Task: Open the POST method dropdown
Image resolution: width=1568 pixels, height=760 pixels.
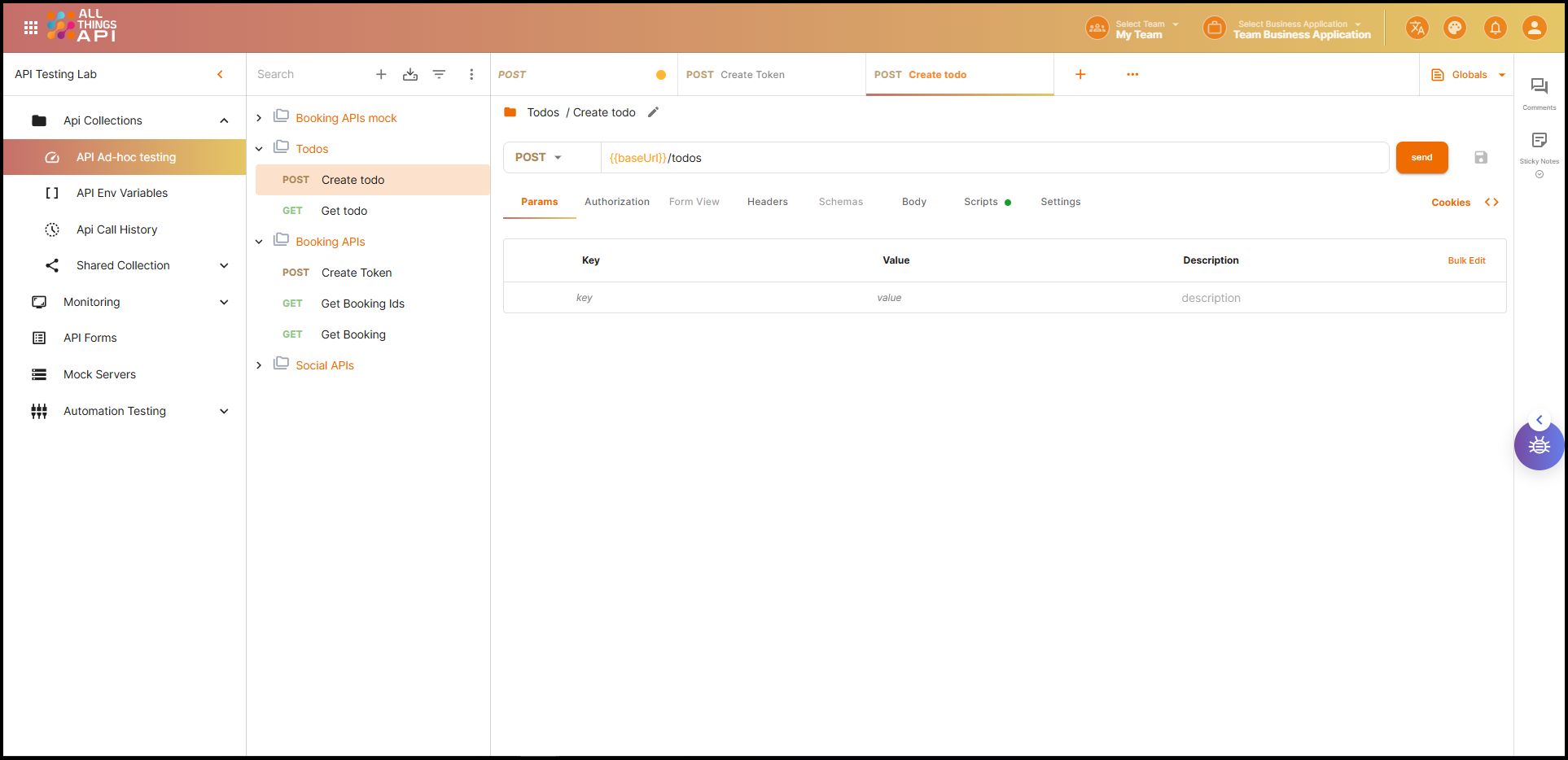Action: click(x=539, y=158)
